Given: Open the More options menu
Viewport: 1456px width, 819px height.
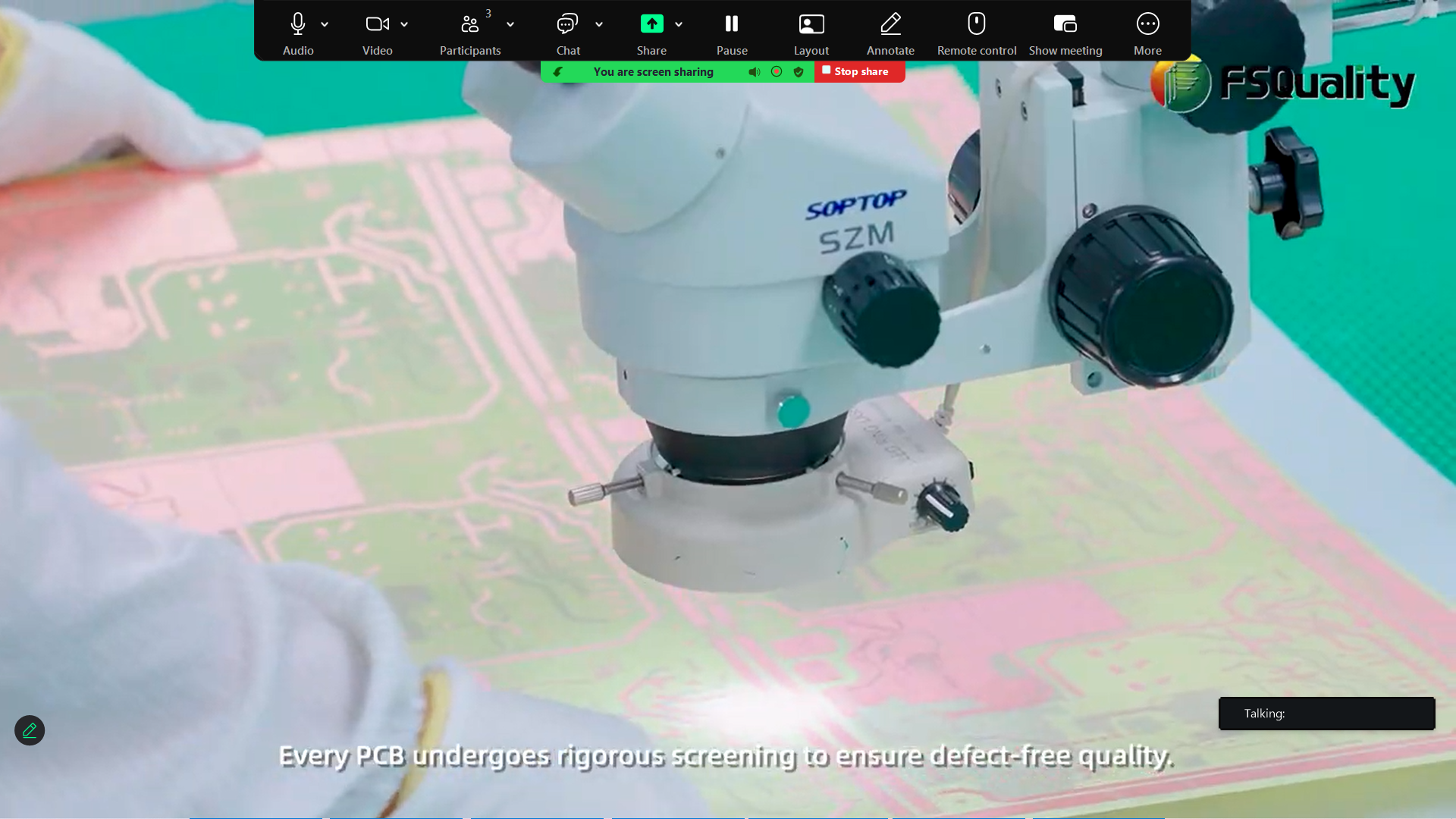Looking at the screenshot, I should click(x=1147, y=24).
